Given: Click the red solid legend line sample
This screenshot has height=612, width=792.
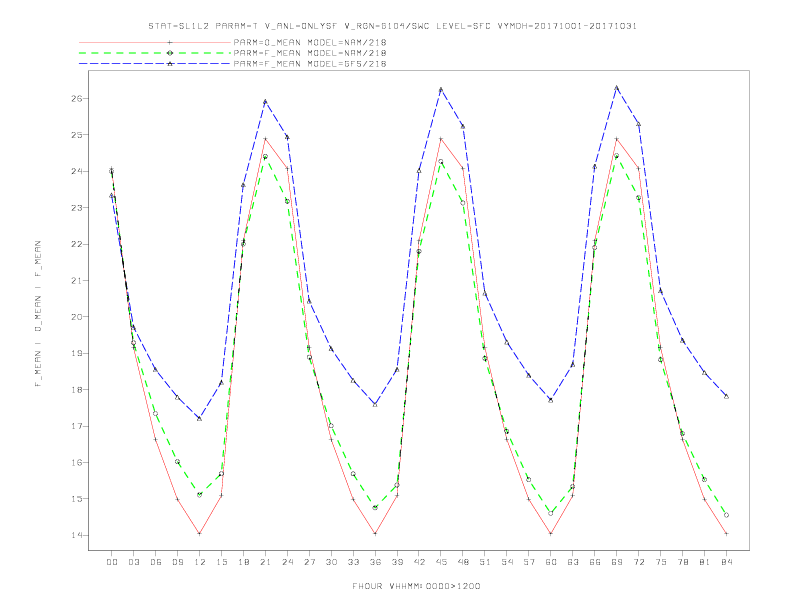Looking at the screenshot, I should pos(155,42).
